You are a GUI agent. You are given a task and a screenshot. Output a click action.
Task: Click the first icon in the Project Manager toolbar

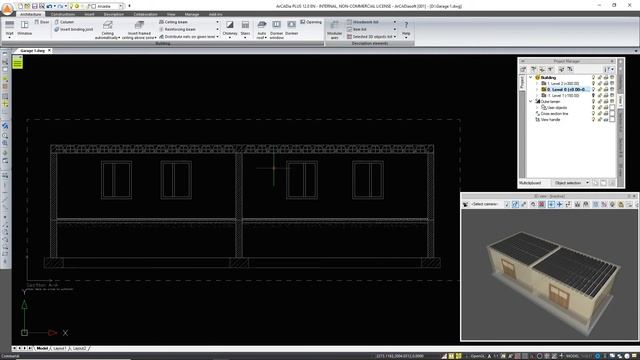tap(523, 69)
